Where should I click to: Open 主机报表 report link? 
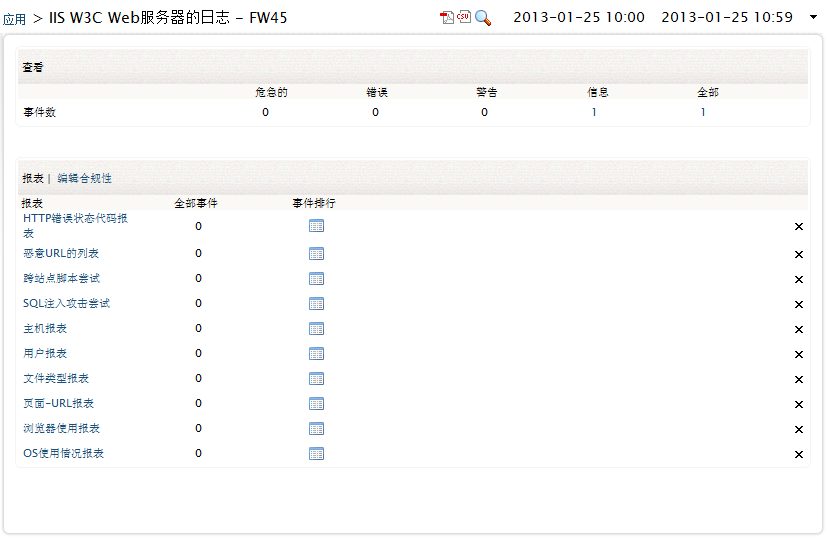[x=45, y=329]
